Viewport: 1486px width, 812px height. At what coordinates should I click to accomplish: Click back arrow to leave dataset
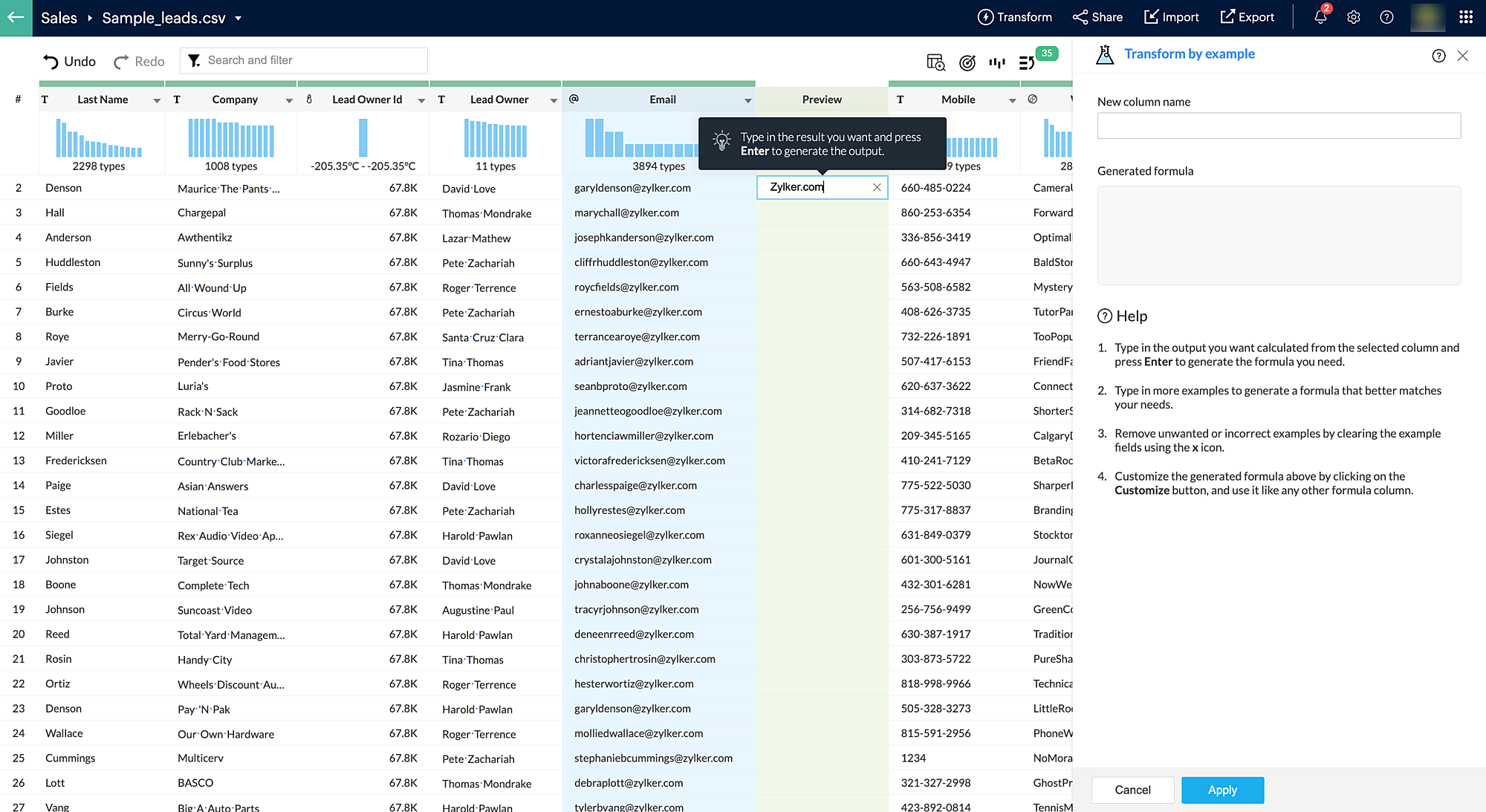(16, 17)
